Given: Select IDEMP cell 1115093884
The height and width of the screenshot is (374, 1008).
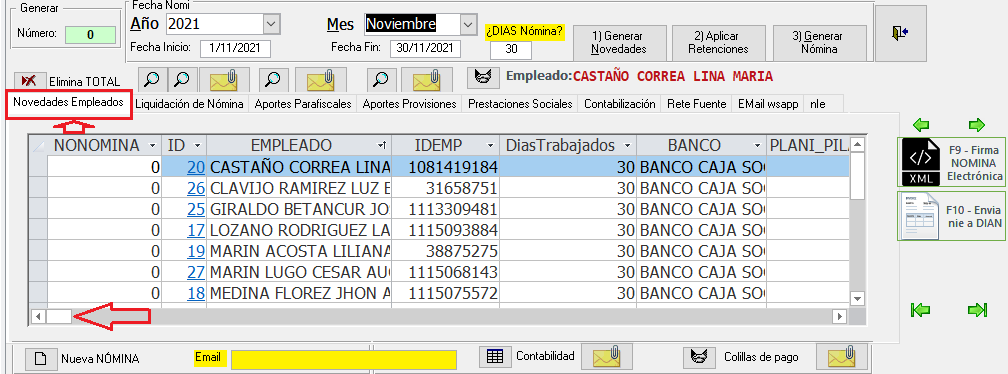Looking at the screenshot, I should (445, 230).
